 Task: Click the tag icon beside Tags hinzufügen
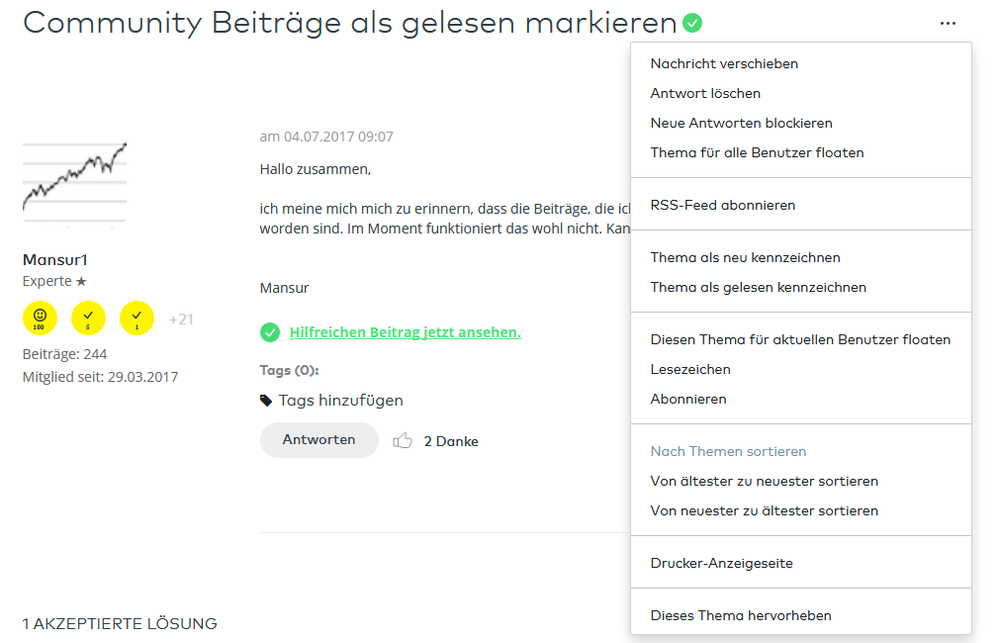point(266,399)
